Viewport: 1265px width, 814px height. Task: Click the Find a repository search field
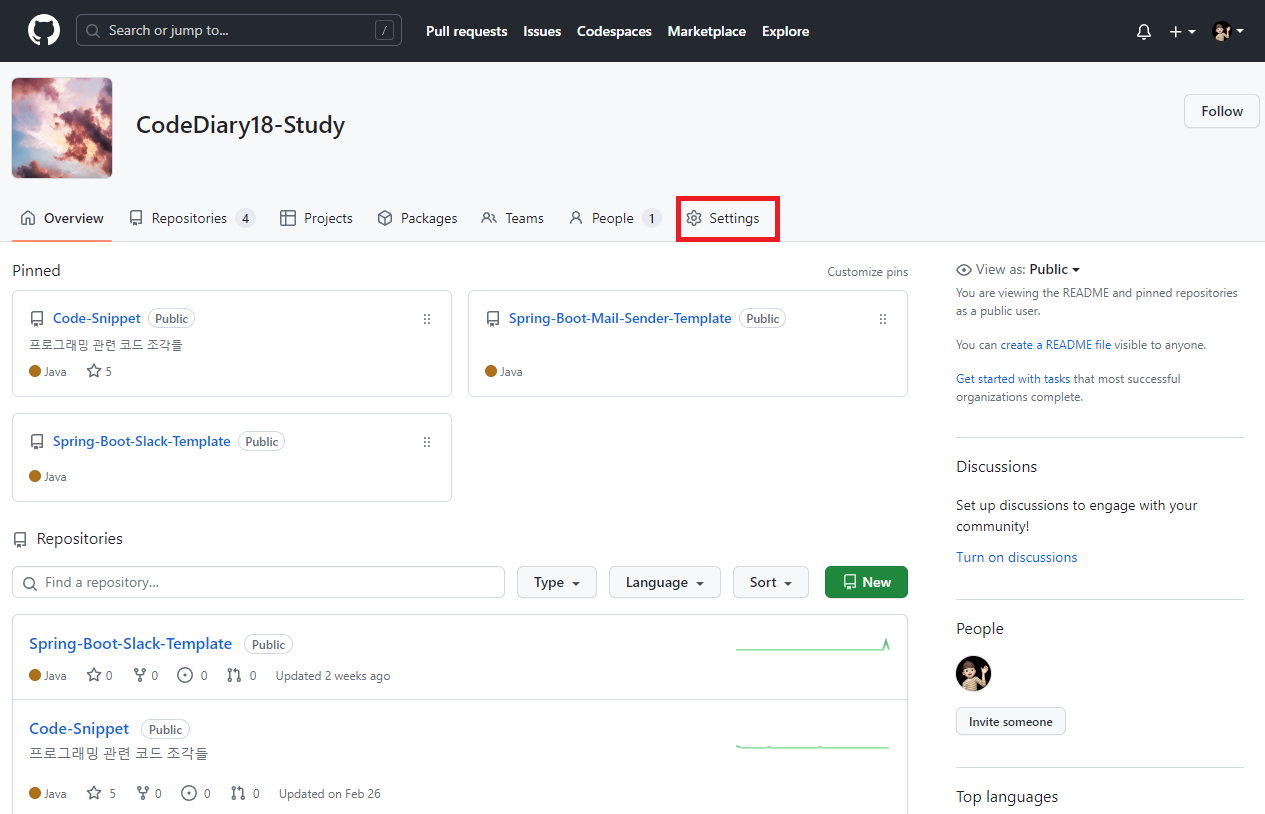pos(258,582)
